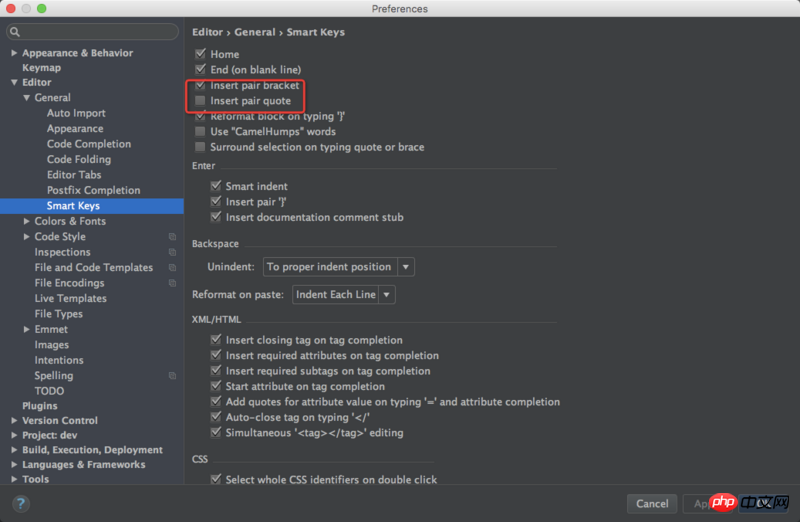The width and height of the screenshot is (800, 522).
Task: Click project-scope icon beside File Encodings
Action: tap(172, 283)
